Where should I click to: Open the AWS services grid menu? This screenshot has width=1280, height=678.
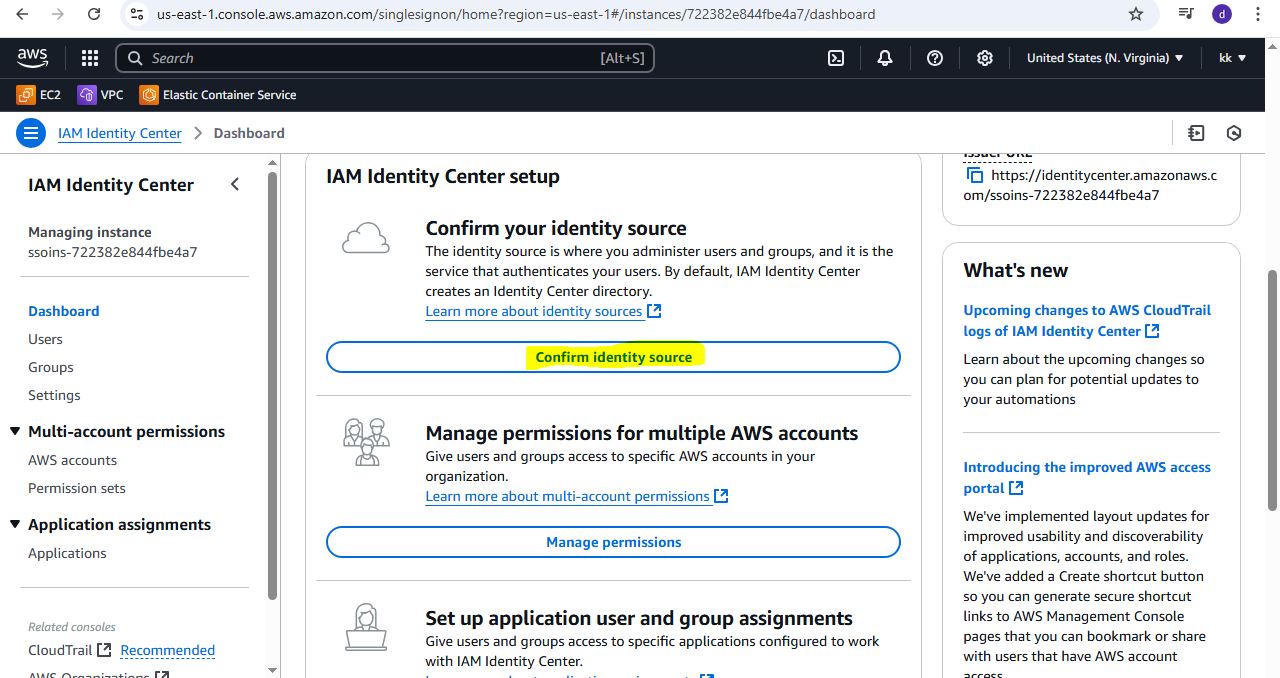(90, 58)
